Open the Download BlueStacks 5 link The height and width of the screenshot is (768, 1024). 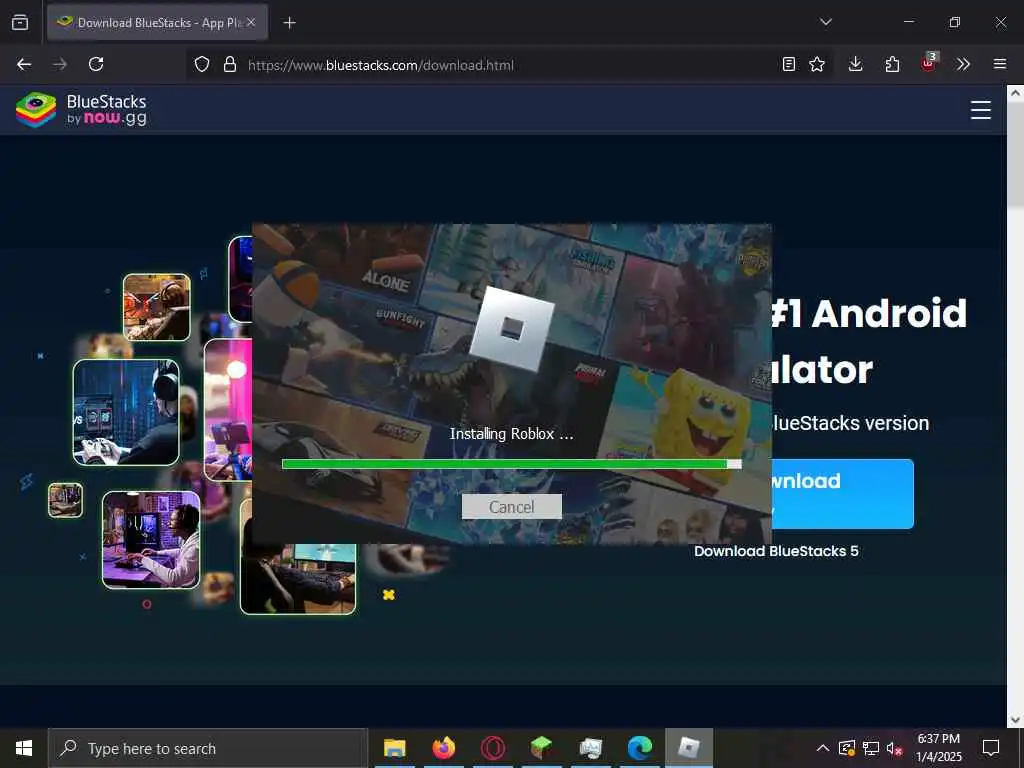776,551
